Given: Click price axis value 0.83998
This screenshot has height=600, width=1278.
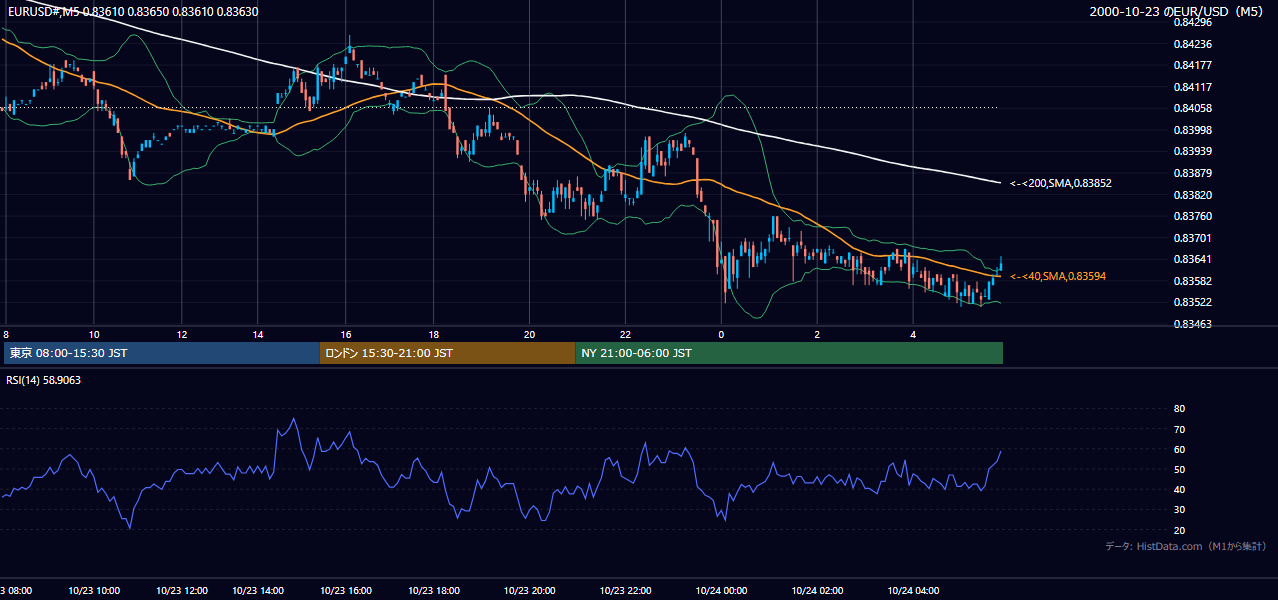Looking at the screenshot, I should [x=1192, y=130].
